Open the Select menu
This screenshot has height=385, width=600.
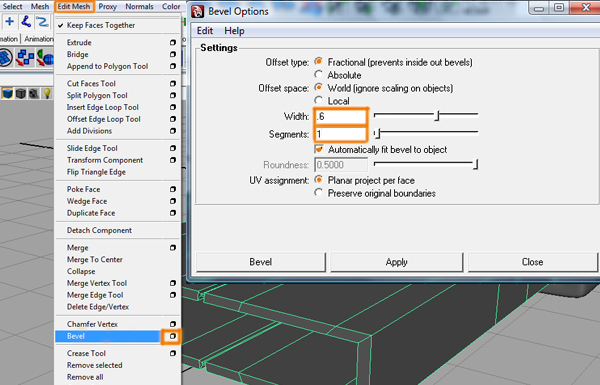click(x=12, y=7)
